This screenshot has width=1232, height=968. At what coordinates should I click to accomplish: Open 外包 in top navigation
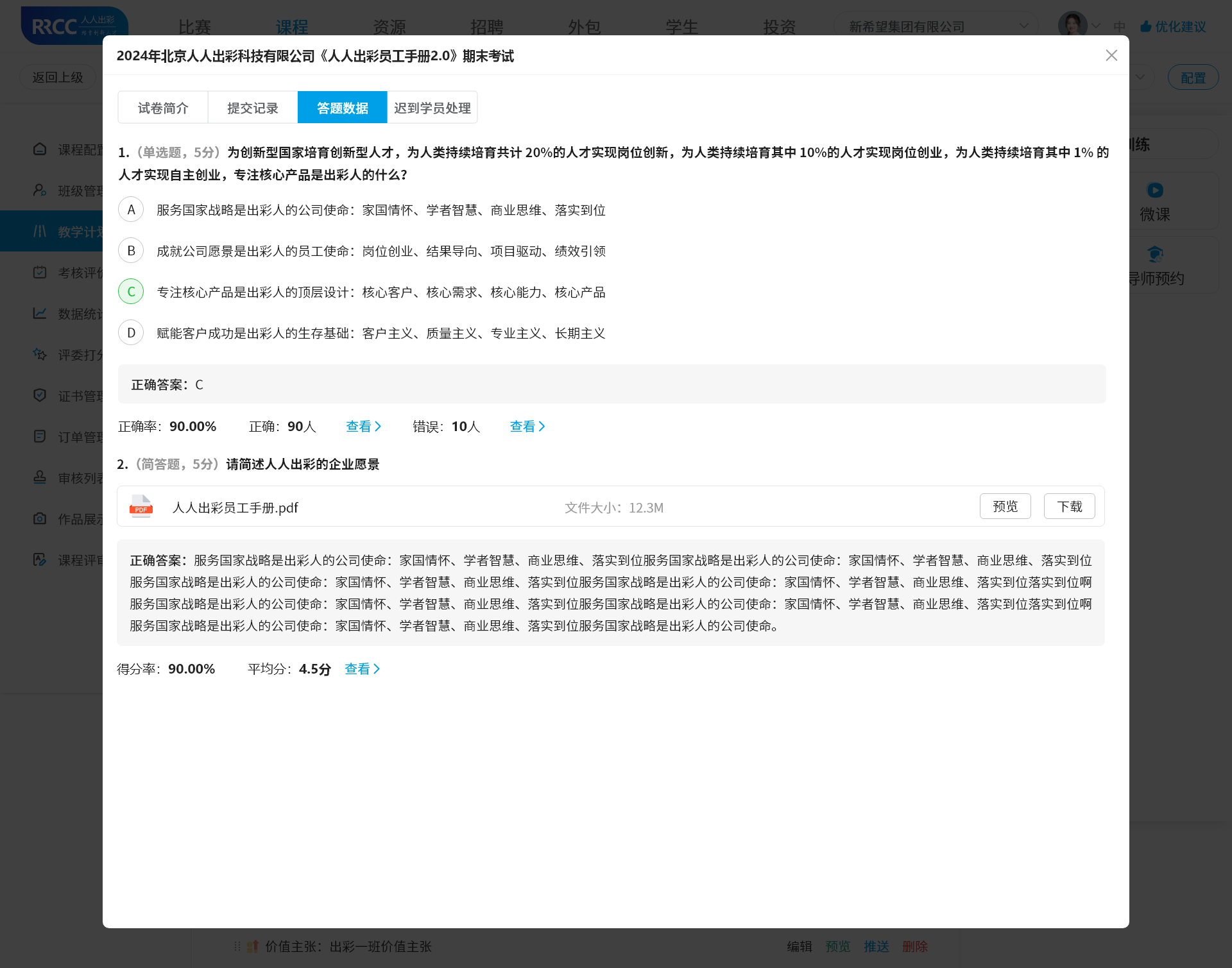(585, 27)
